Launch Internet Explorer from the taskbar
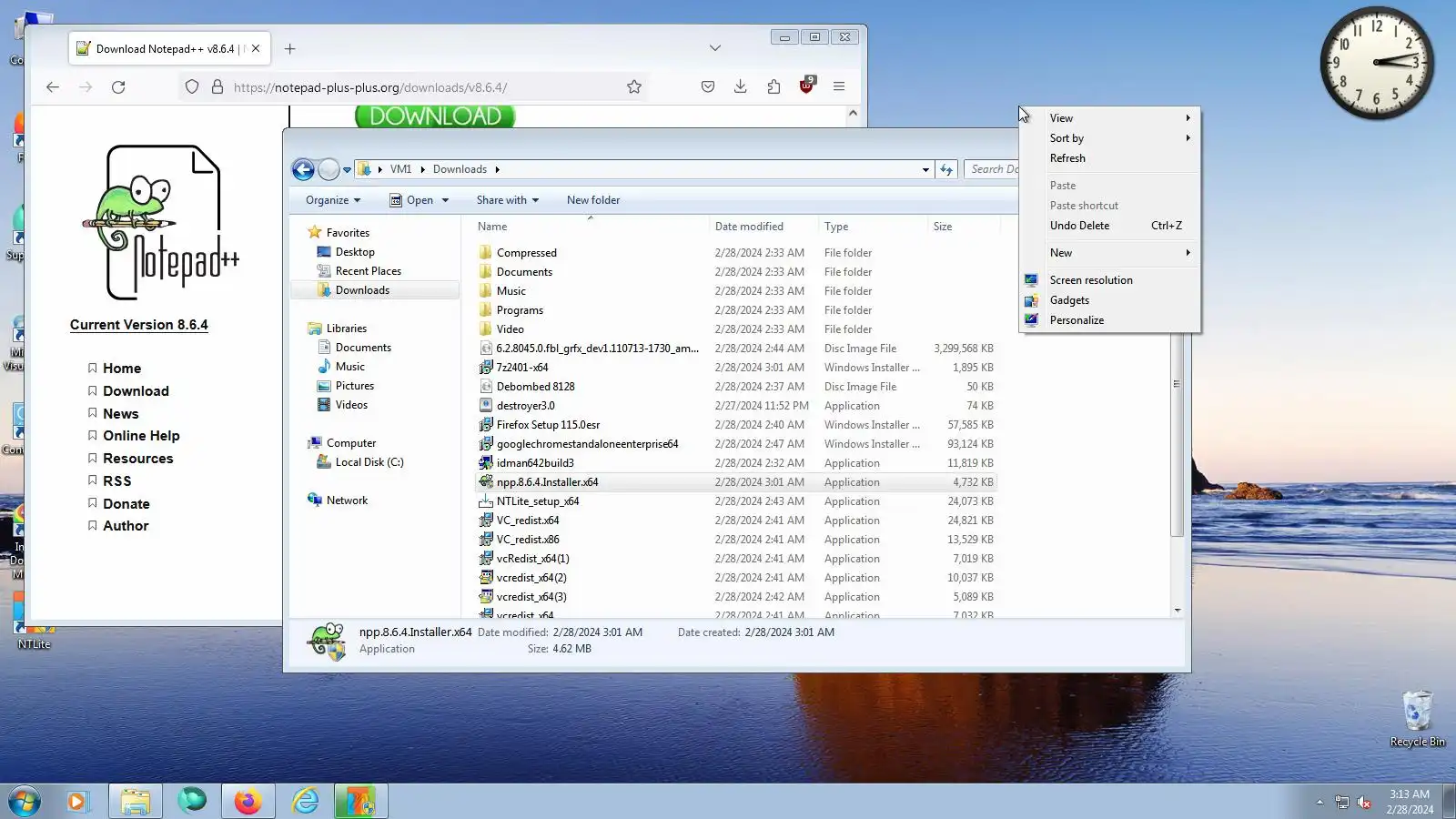The height and width of the screenshot is (819, 1456). [306, 802]
